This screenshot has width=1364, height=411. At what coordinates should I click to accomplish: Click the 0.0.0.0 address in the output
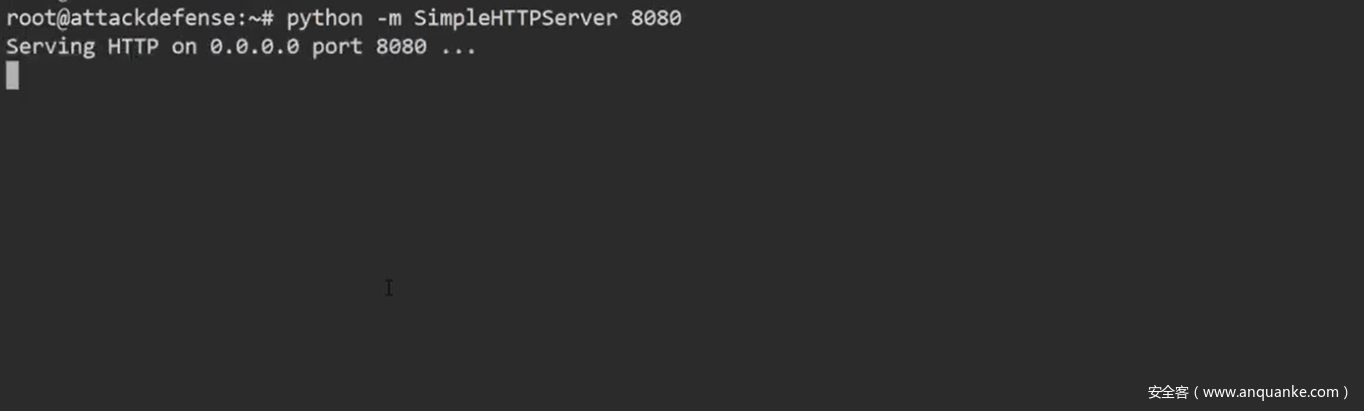pyautogui.click(x=254, y=46)
